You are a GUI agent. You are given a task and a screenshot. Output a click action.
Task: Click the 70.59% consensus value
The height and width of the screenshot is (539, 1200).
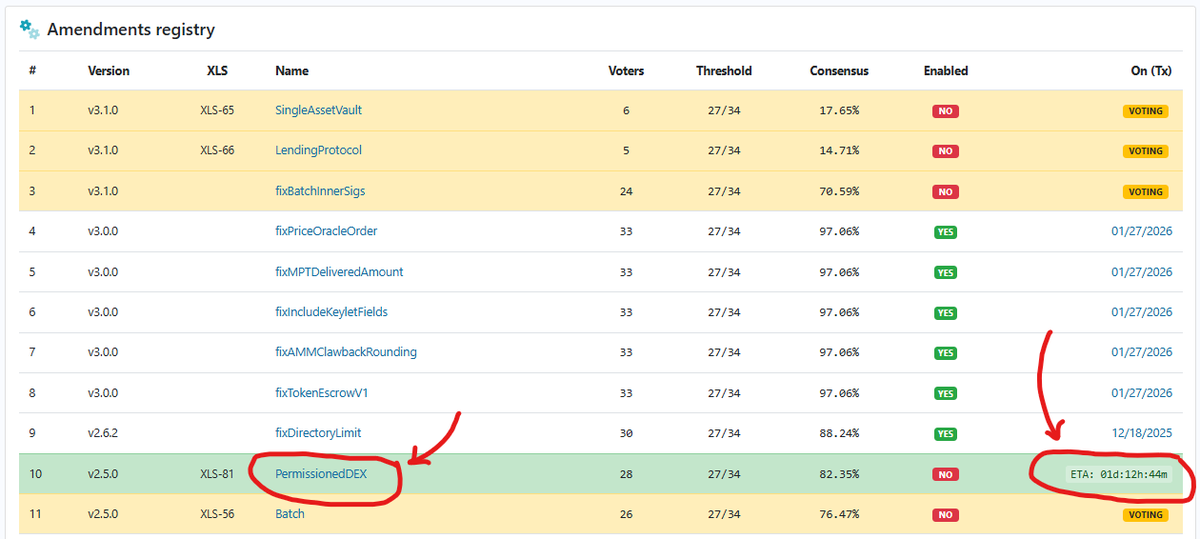coord(839,191)
